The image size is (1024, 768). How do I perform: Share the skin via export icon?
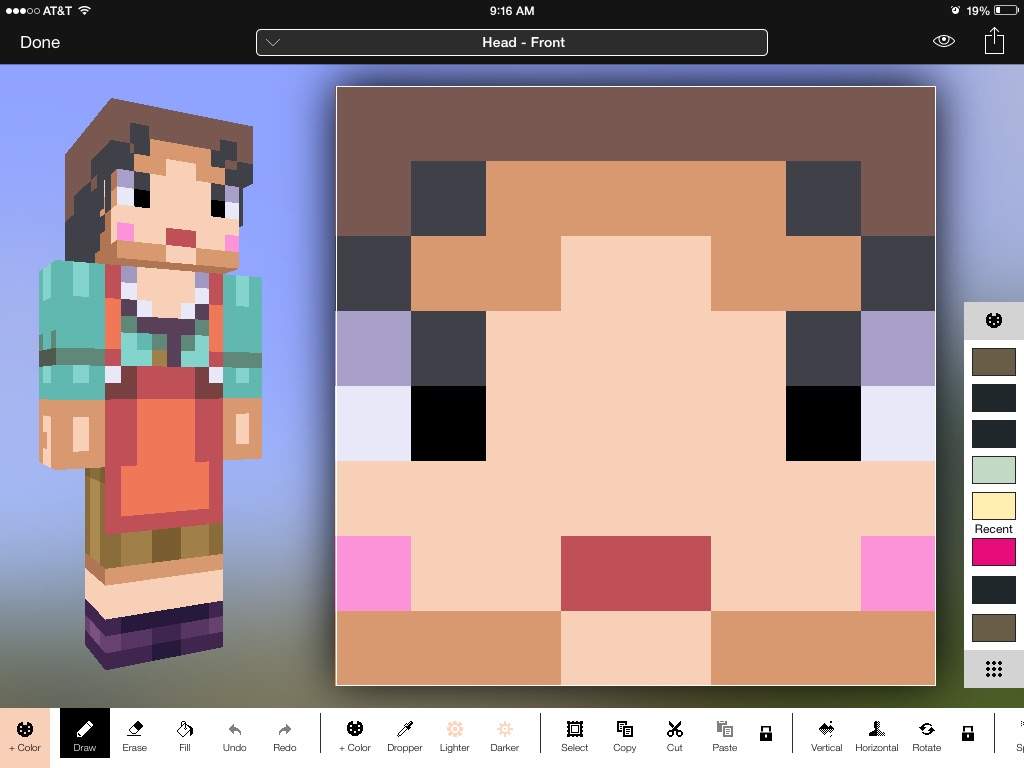[x=994, y=40]
